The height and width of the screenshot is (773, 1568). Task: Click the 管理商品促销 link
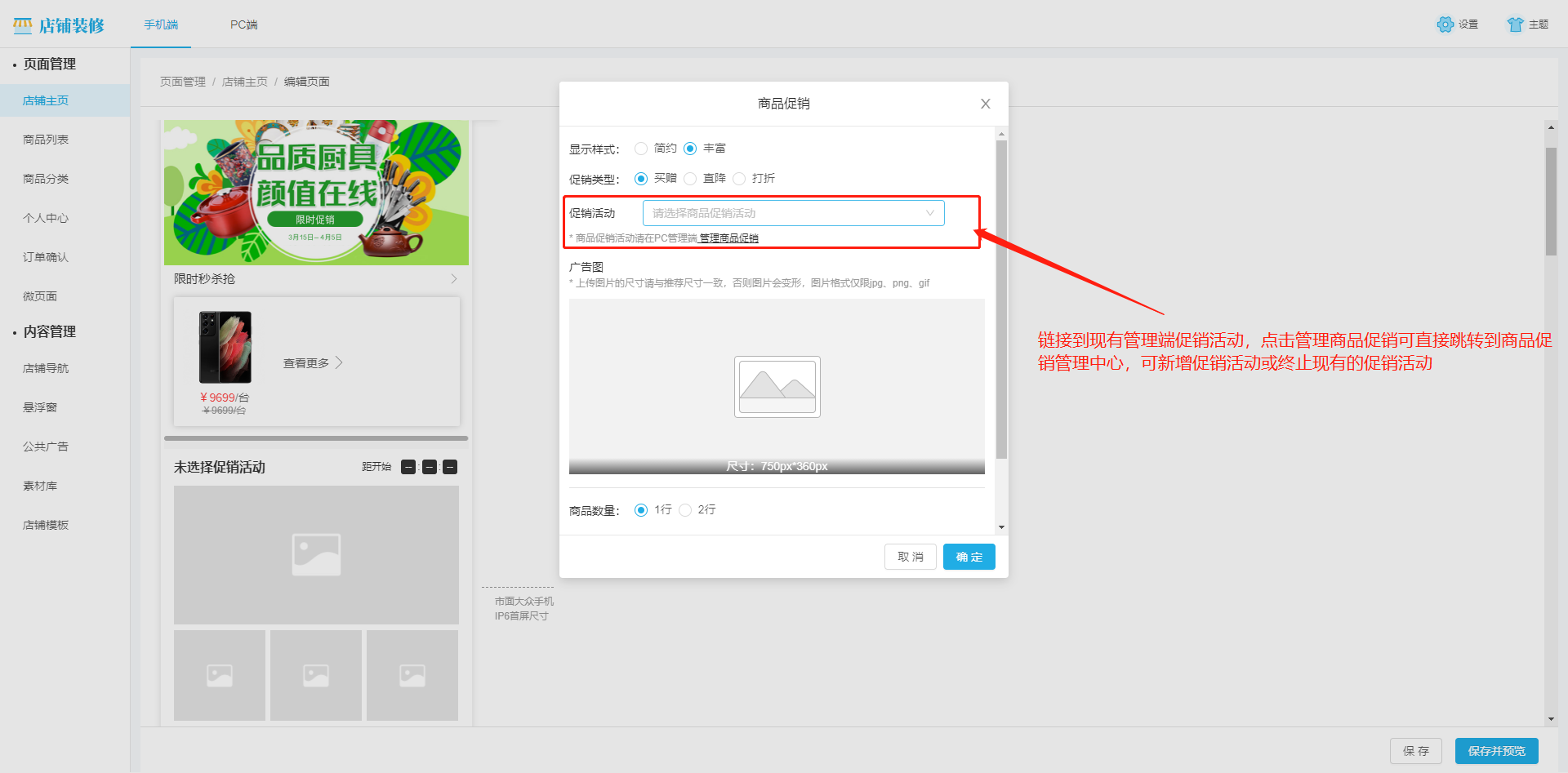[x=728, y=238]
